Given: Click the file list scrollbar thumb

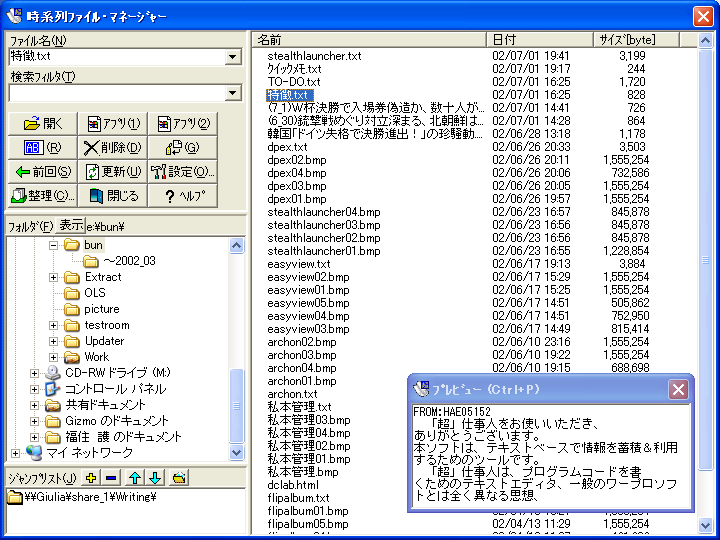Looking at the screenshot, I should [x=705, y=260].
